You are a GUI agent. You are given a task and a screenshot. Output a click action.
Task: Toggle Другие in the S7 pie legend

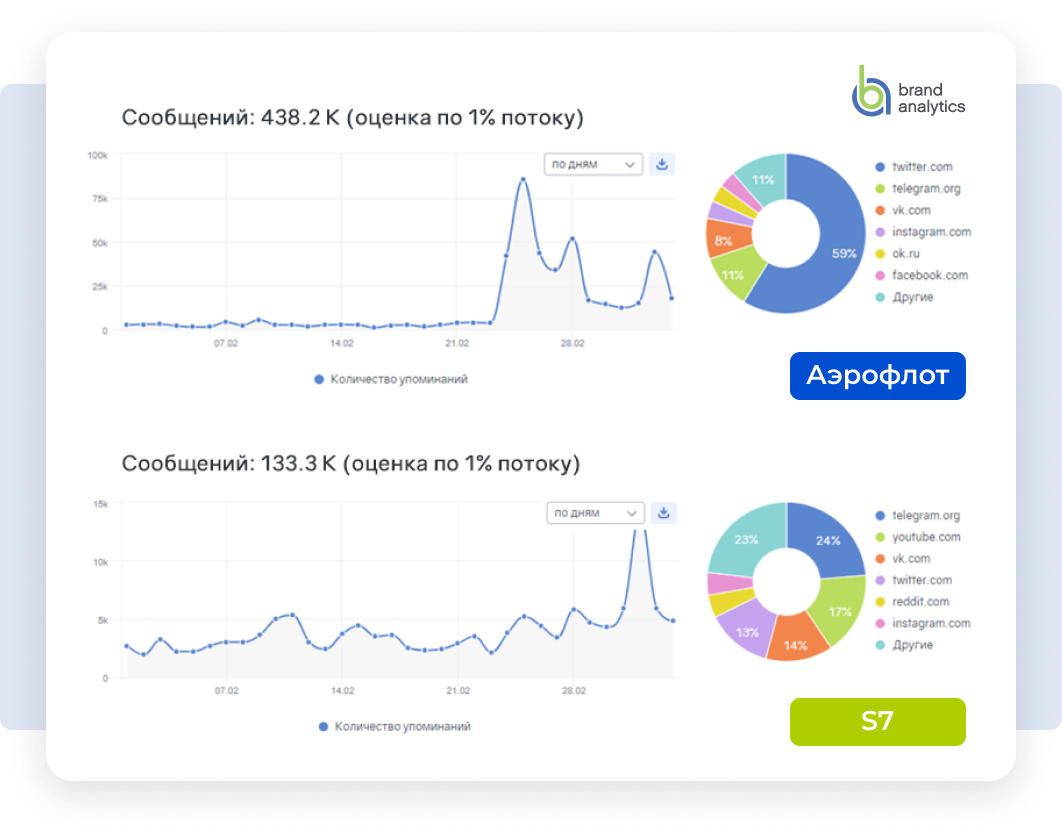tap(904, 645)
